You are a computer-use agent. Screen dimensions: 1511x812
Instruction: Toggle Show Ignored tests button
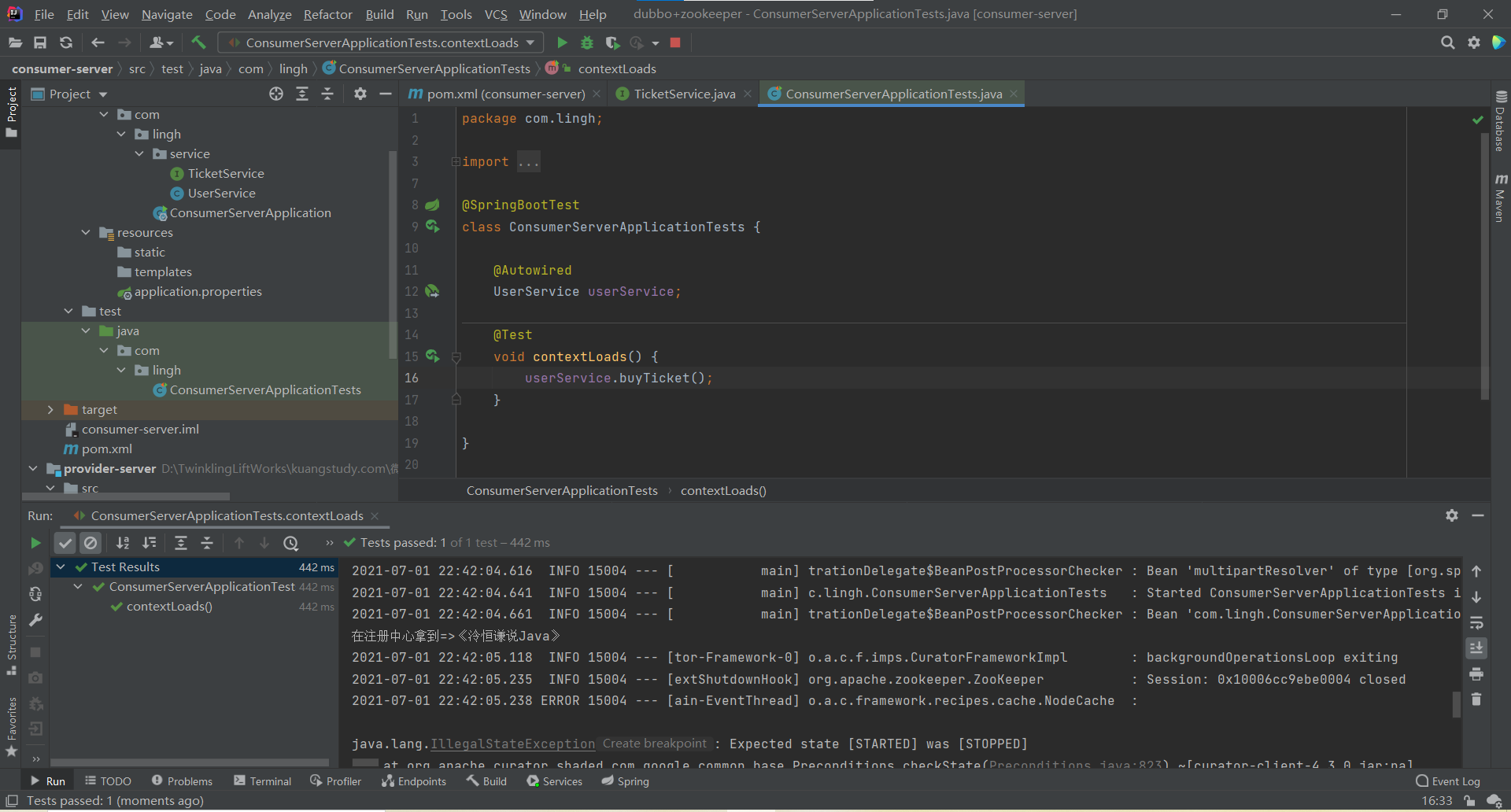91,543
